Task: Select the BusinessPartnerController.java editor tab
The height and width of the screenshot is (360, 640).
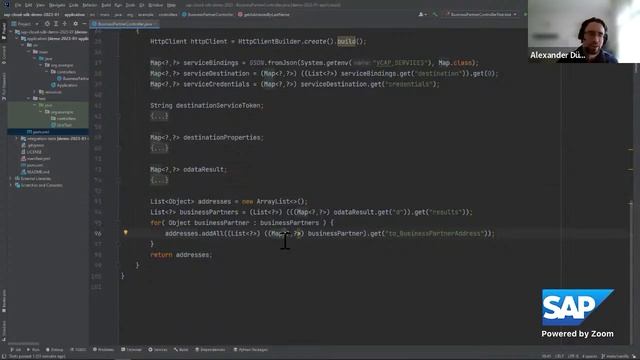Action: (124, 24)
